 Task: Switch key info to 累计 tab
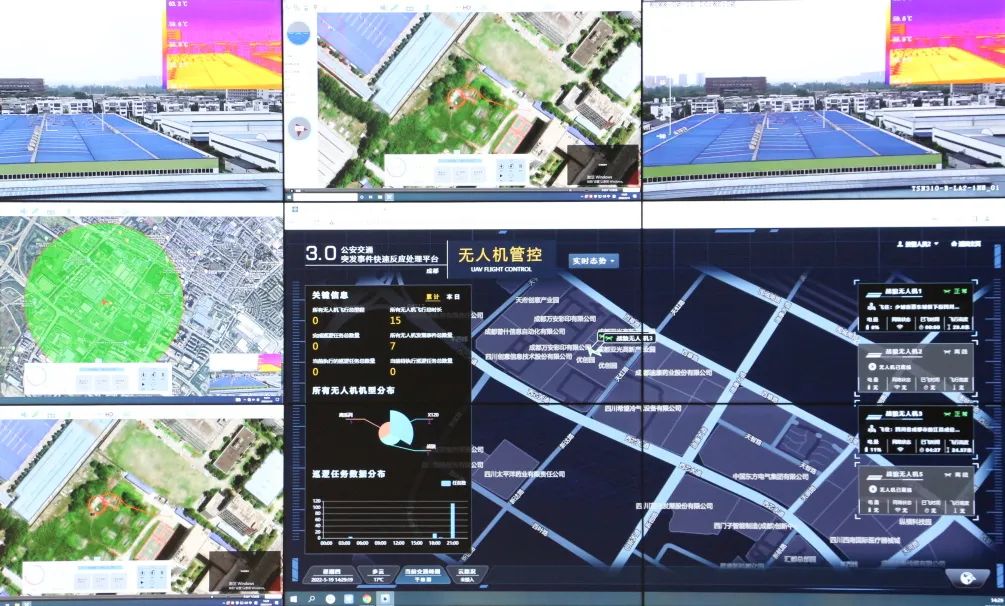tap(433, 296)
